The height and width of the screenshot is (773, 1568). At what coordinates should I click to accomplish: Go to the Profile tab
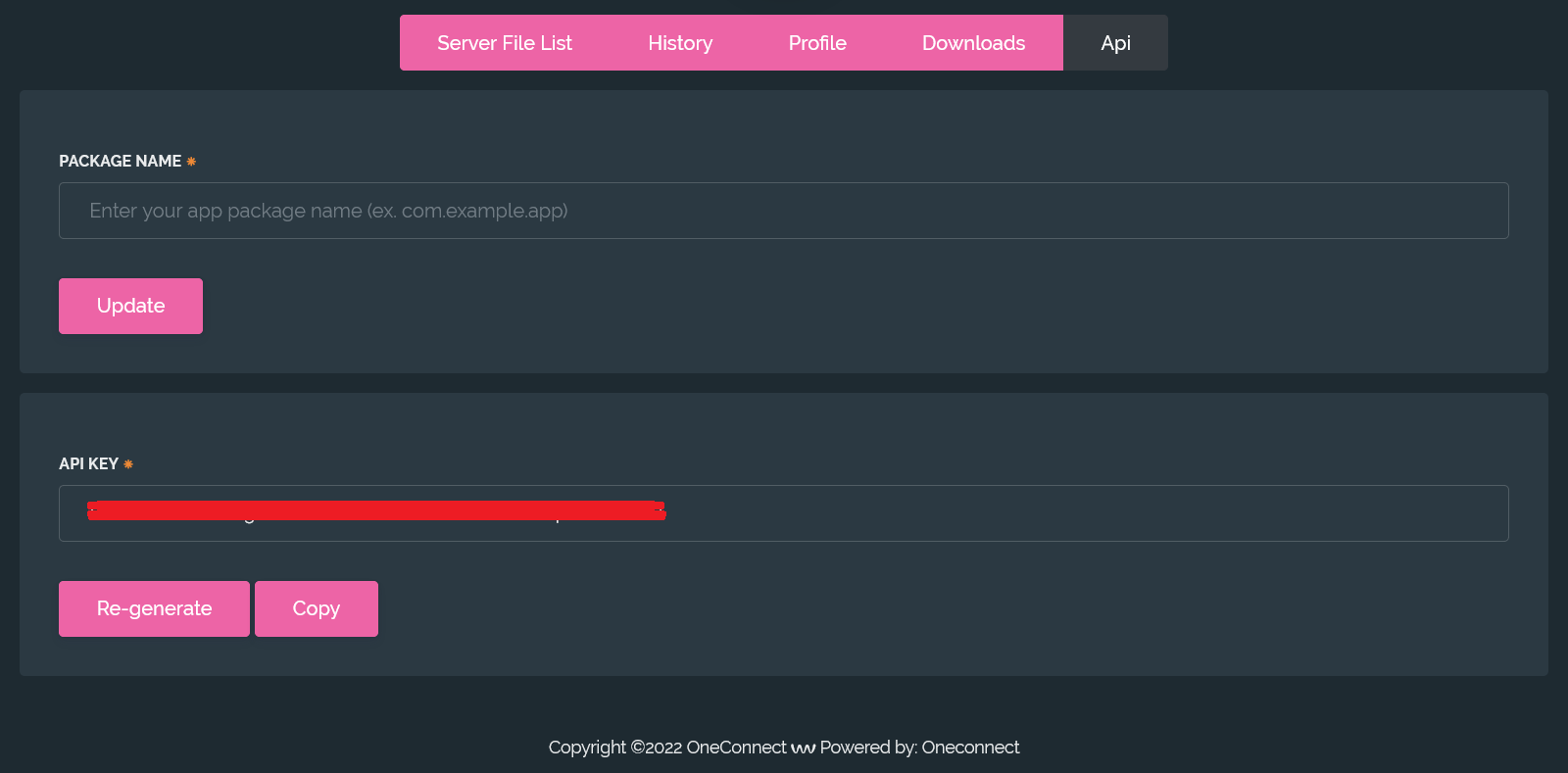click(817, 43)
